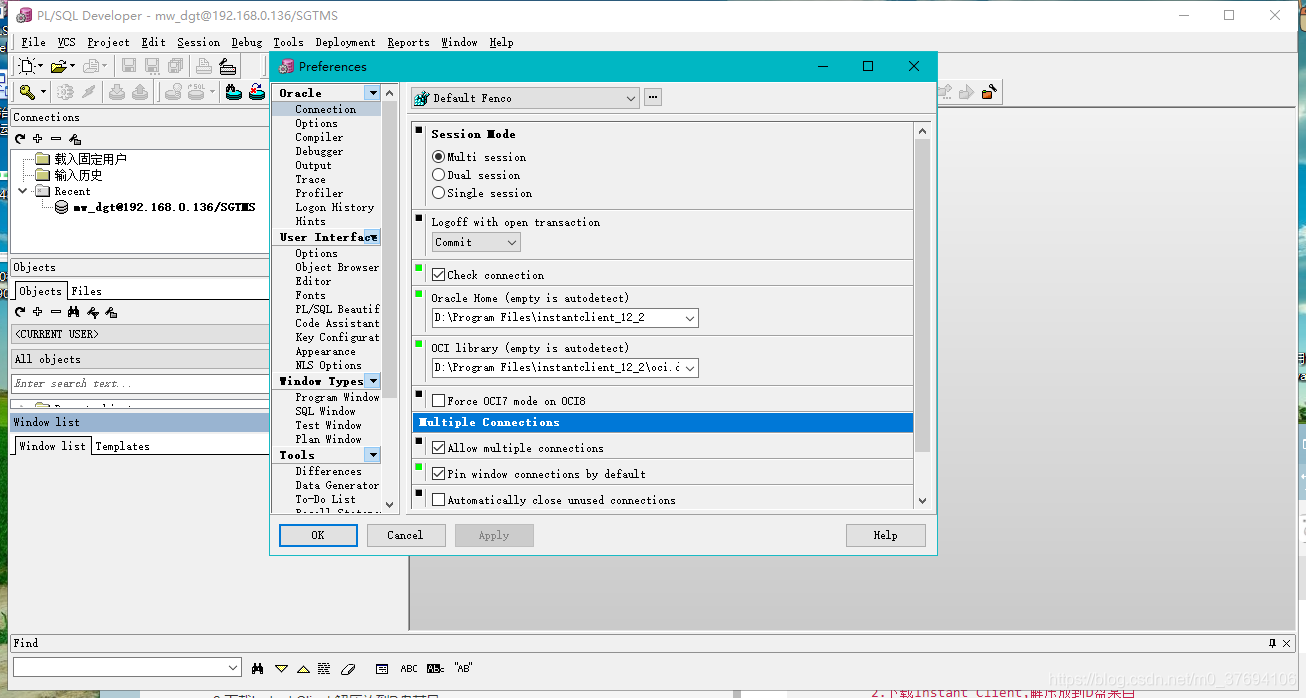Collapse the Window Types preferences section
Screen dimensions: 1306x698
372,381
